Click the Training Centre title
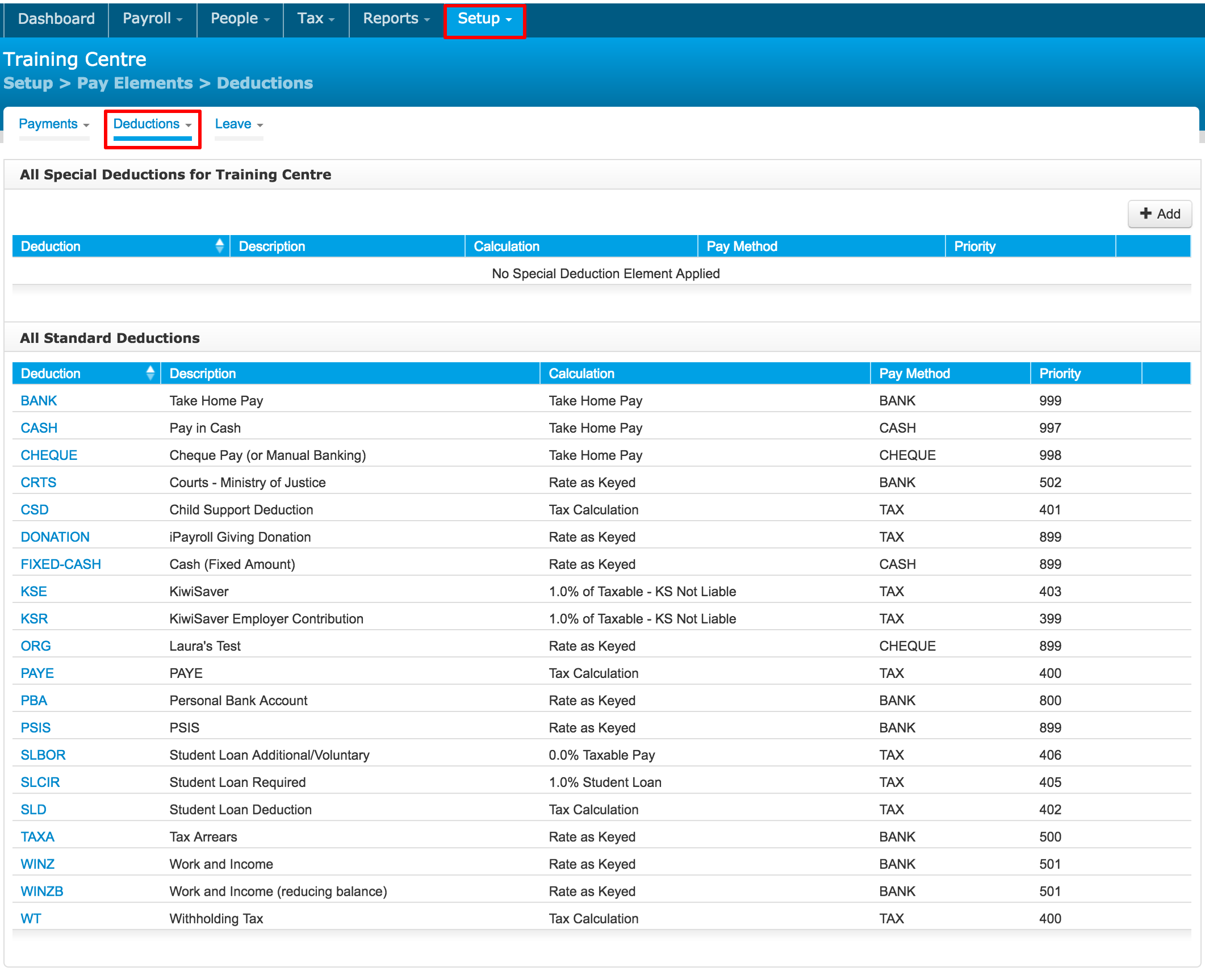Viewport: 1205px width, 980px height. pos(75,59)
